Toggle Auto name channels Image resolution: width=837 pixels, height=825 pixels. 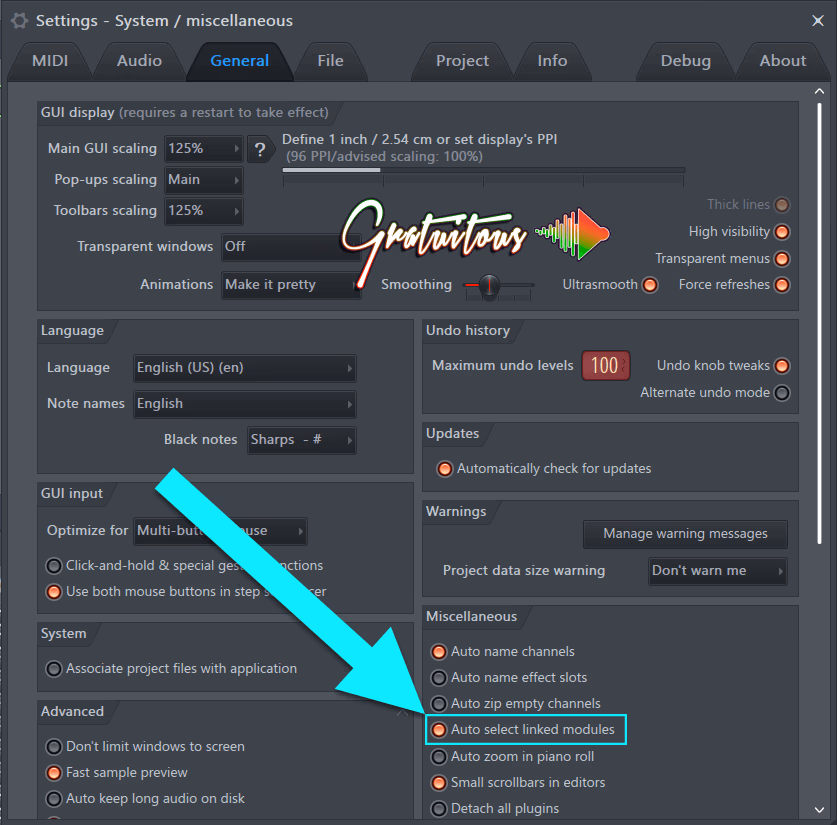tap(438, 652)
